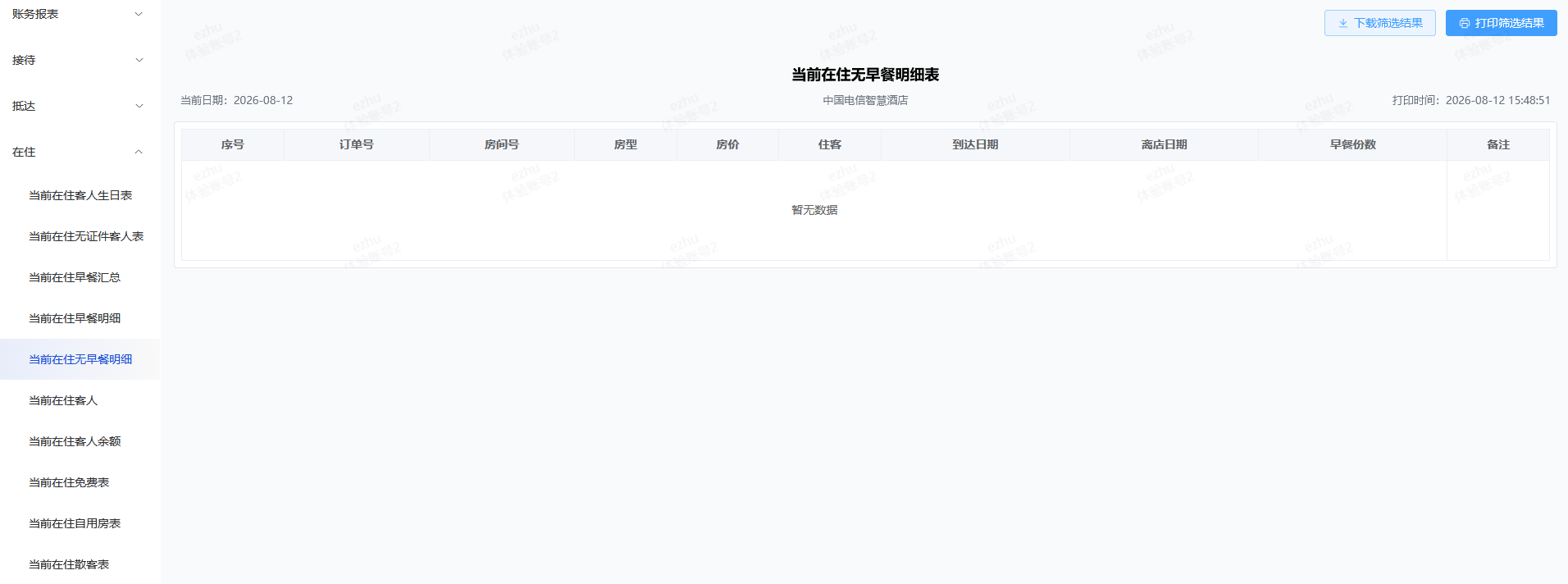Click the download icon in 下载筛选结果 button
This screenshot has height=584, width=1568.
tap(1343, 23)
